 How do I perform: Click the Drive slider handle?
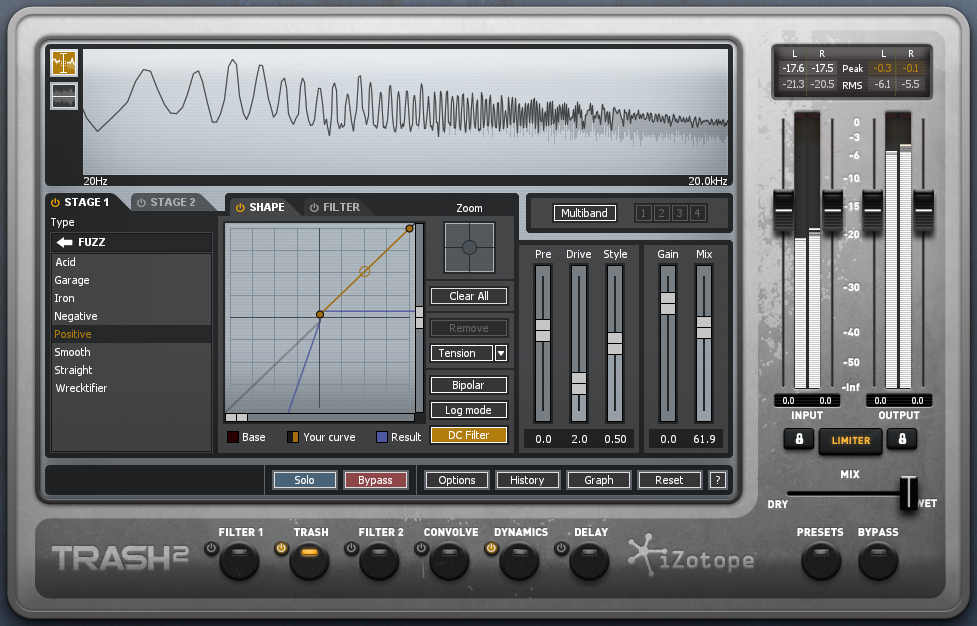pyautogui.click(x=579, y=383)
